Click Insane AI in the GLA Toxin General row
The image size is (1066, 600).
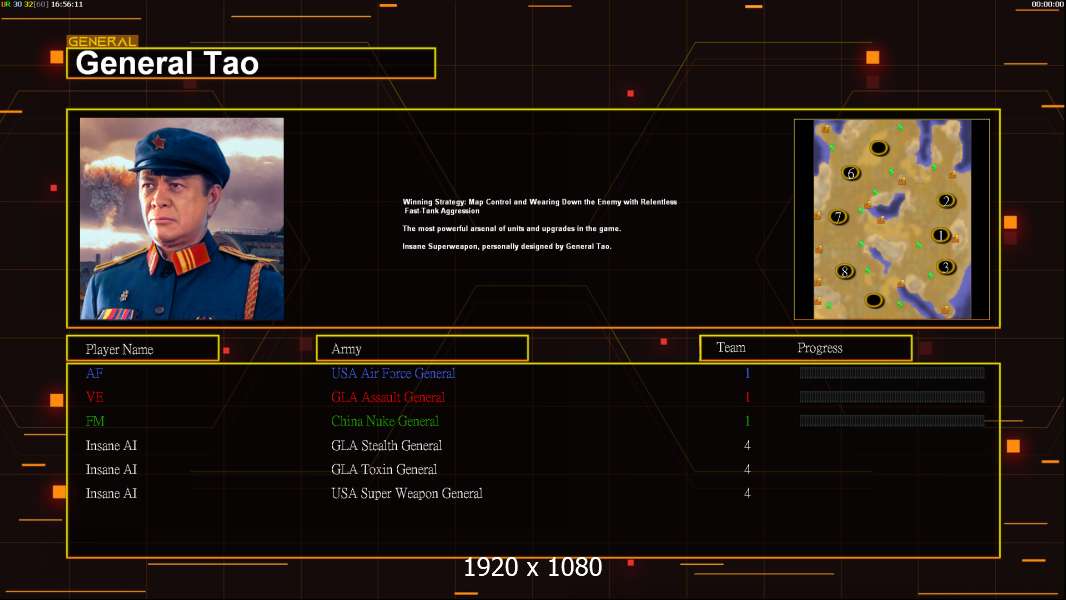point(111,470)
